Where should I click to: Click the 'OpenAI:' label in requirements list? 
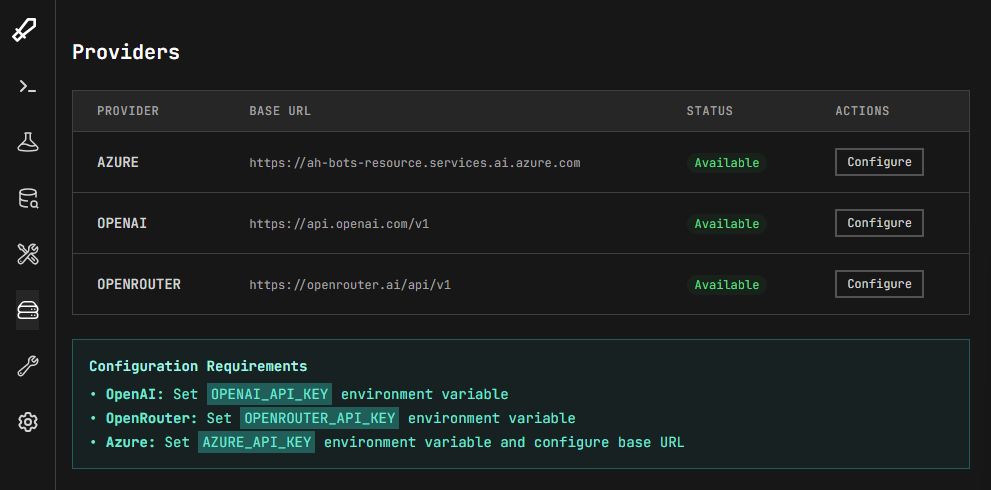(135, 394)
